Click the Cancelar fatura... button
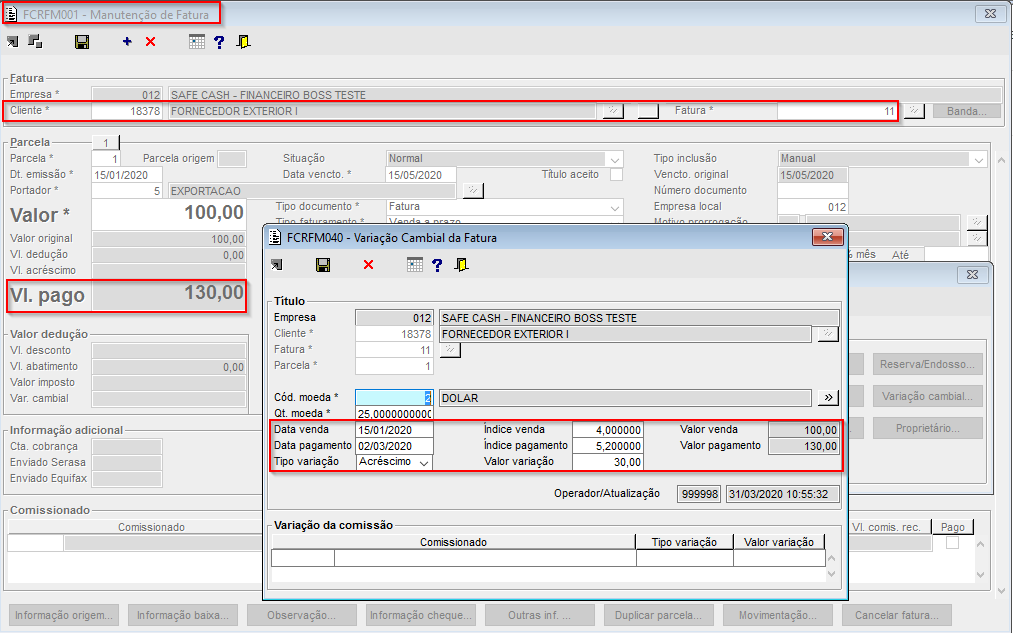The width and height of the screenshot is (1013, 633). pyautogui.click(x=896, y=615)
